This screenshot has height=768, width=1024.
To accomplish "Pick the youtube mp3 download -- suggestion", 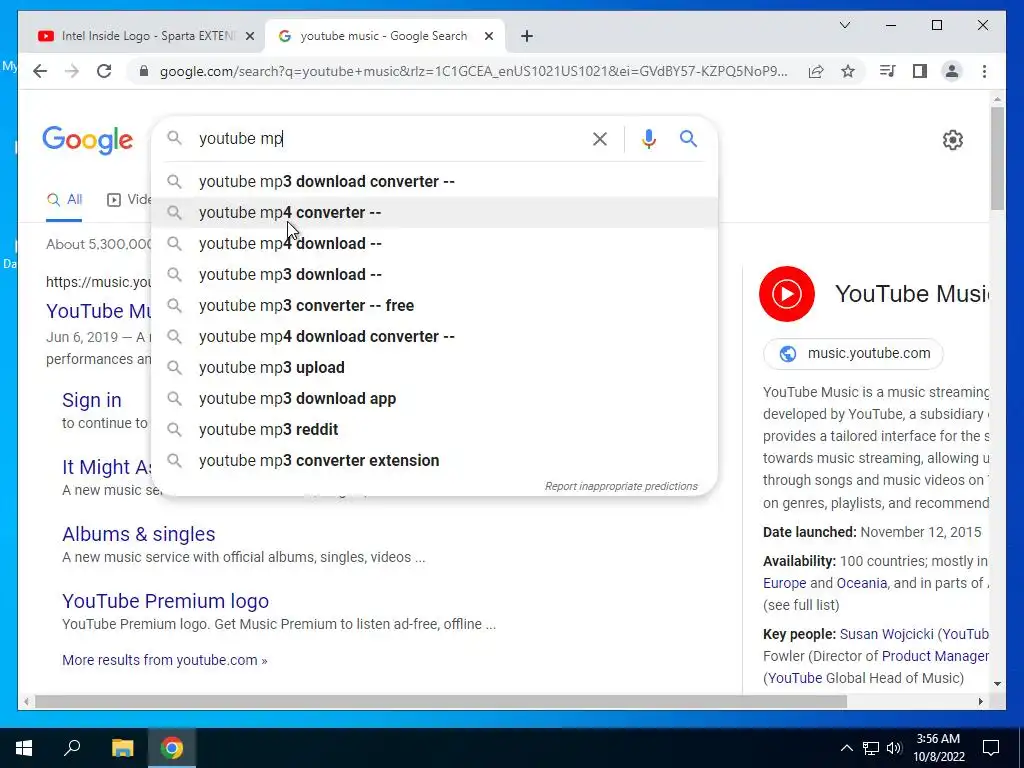I will point(434,274).
